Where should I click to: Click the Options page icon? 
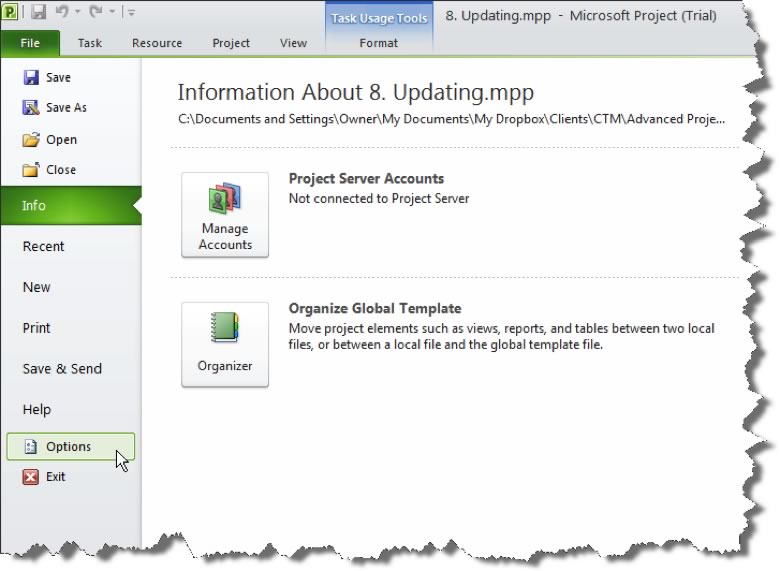(30, 447)
